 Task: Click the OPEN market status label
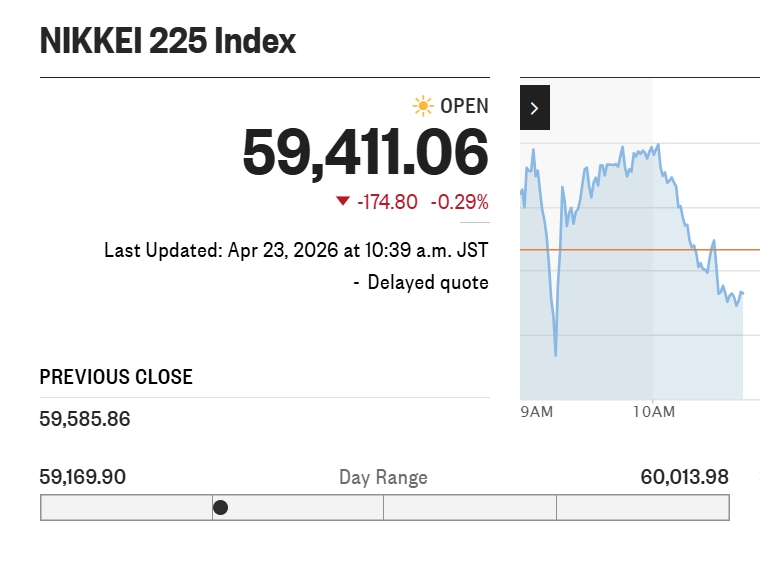click(464, 106)
